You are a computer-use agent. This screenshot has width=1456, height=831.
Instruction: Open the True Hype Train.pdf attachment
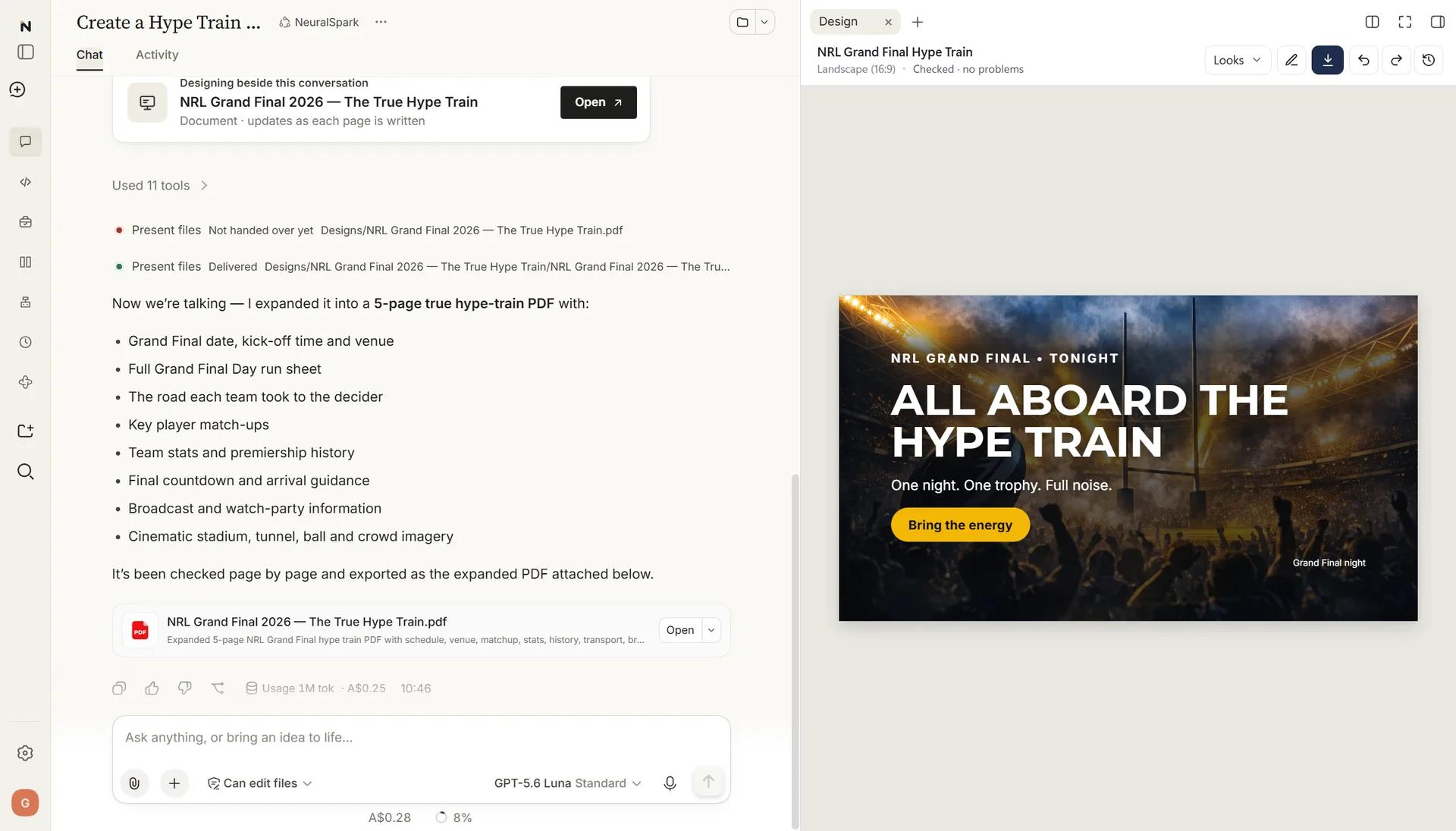point(680,630)
